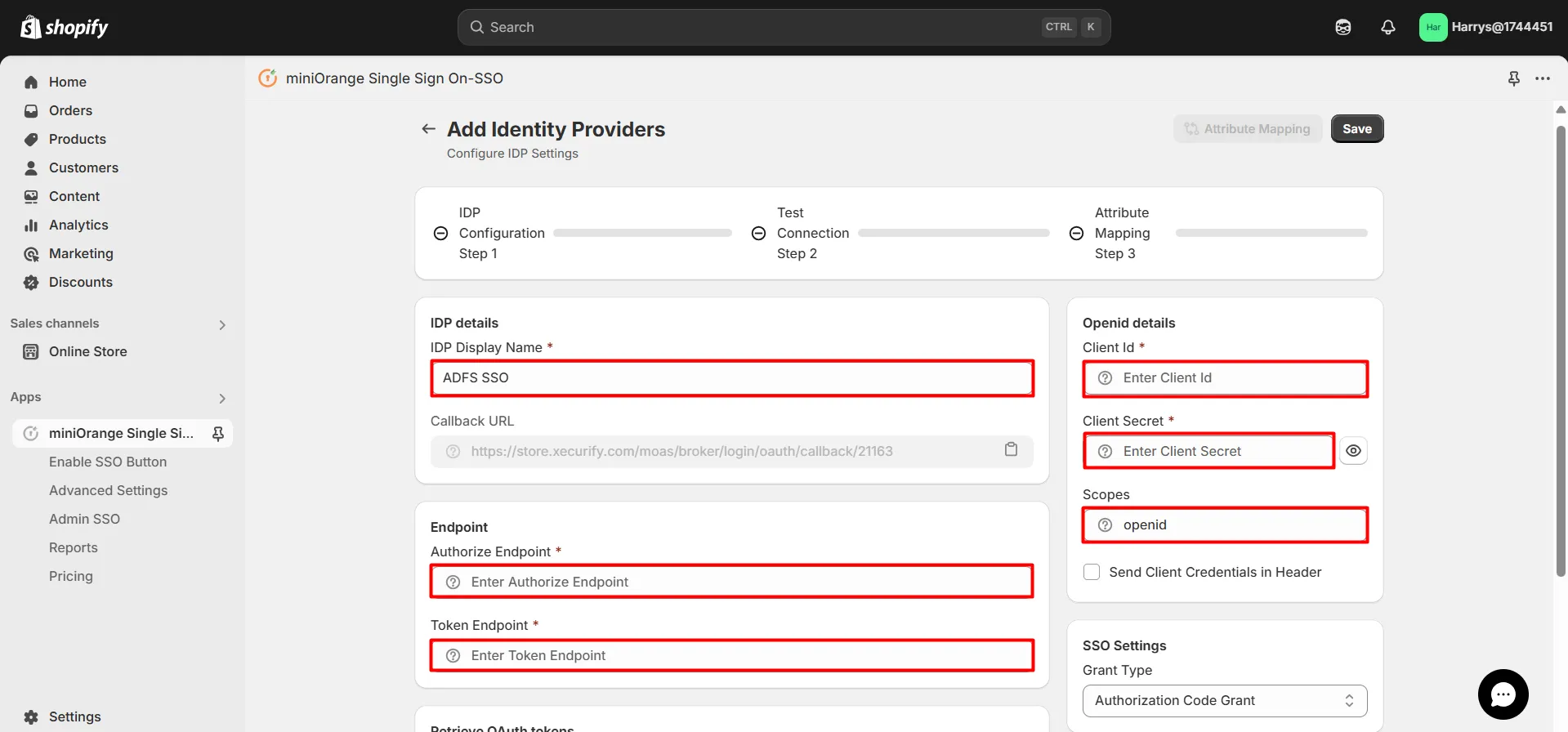Click the Discounts icon in sidebar
This screenshot has height=732, width=1568.
31,282
